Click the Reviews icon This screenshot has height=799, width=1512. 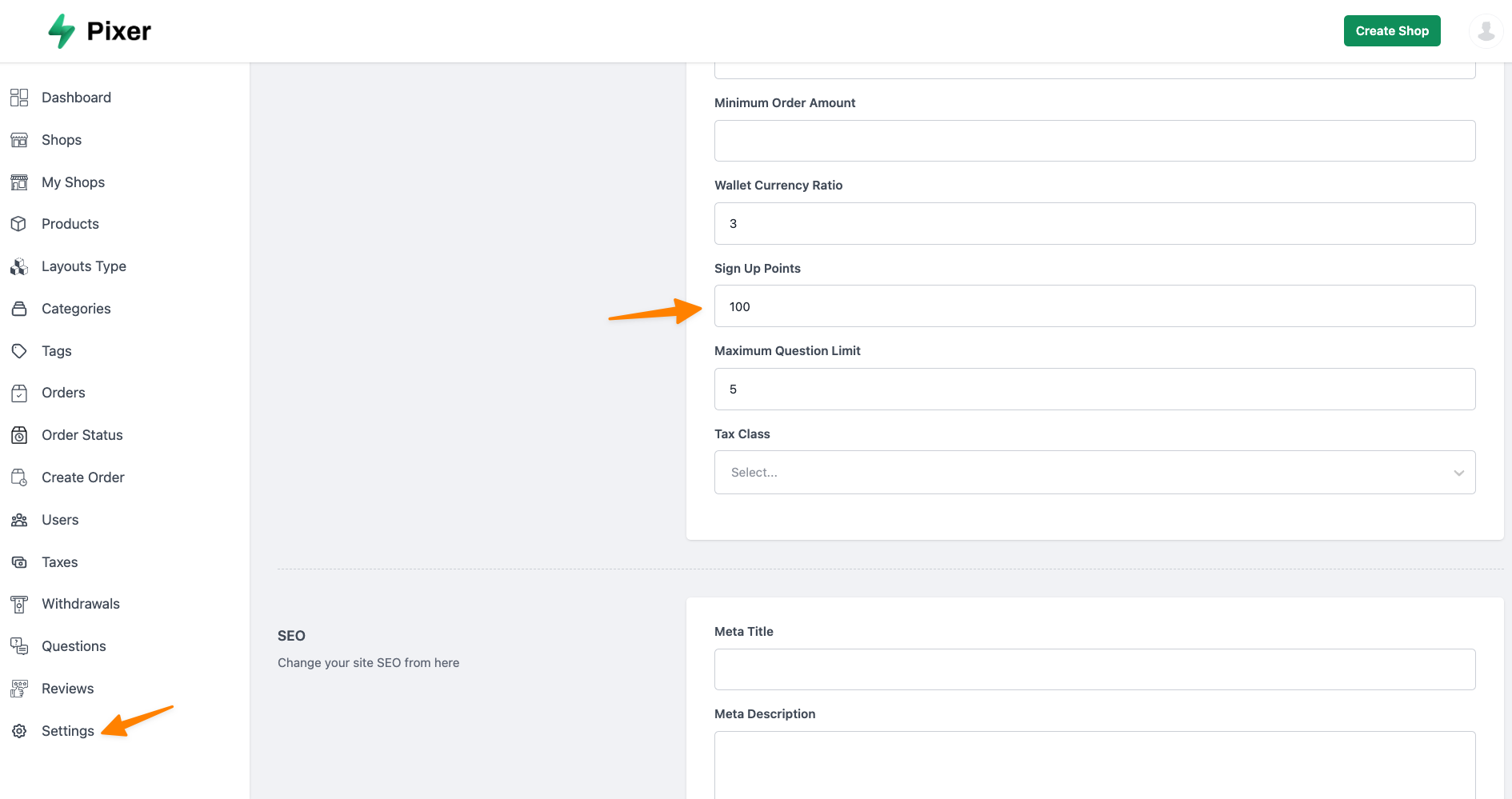point(19,689)
